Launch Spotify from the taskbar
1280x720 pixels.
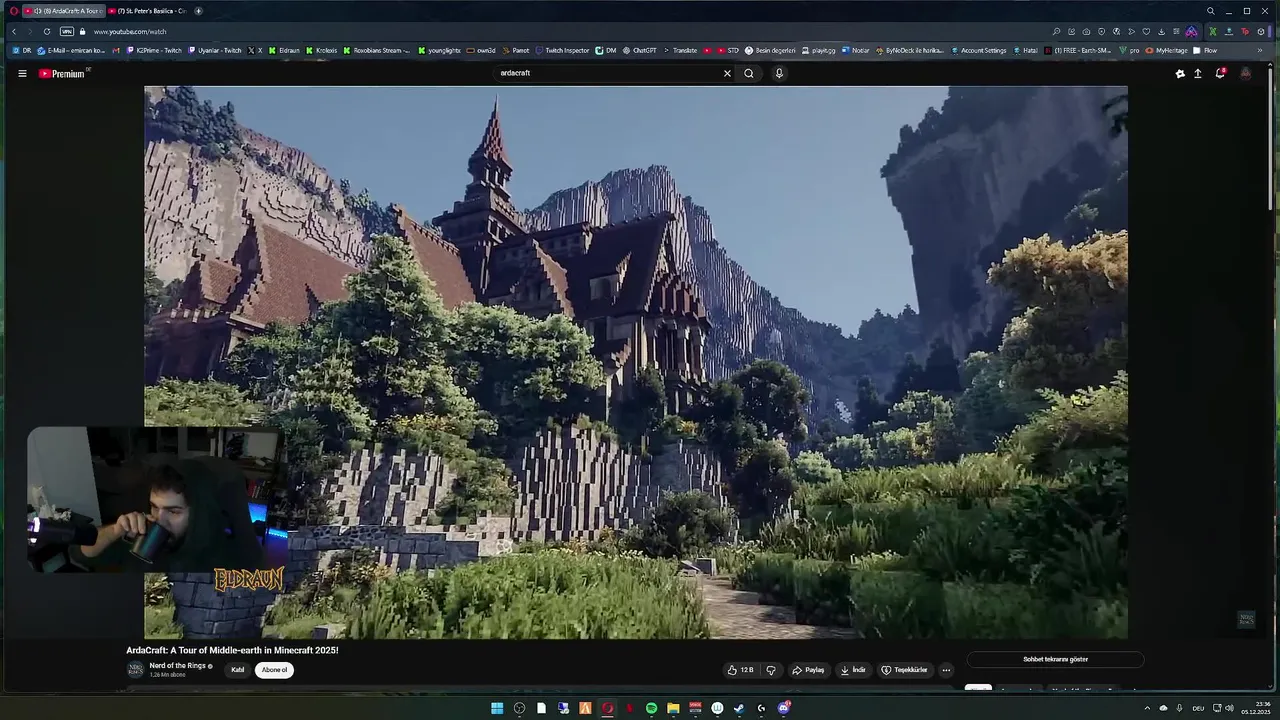coord(651,708)
